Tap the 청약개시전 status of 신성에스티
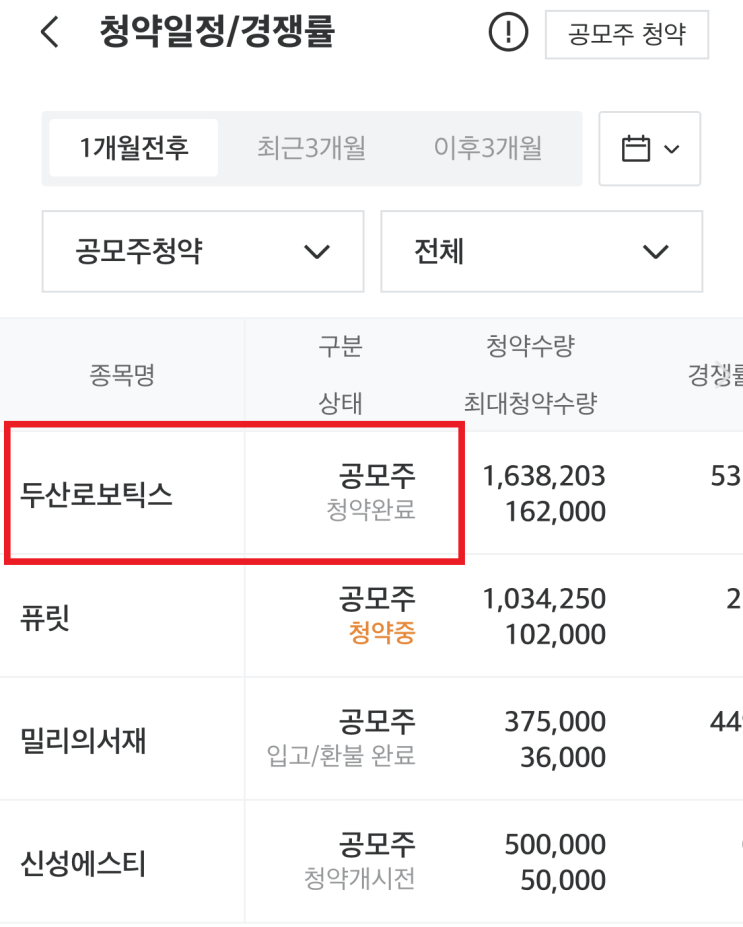 359,879
